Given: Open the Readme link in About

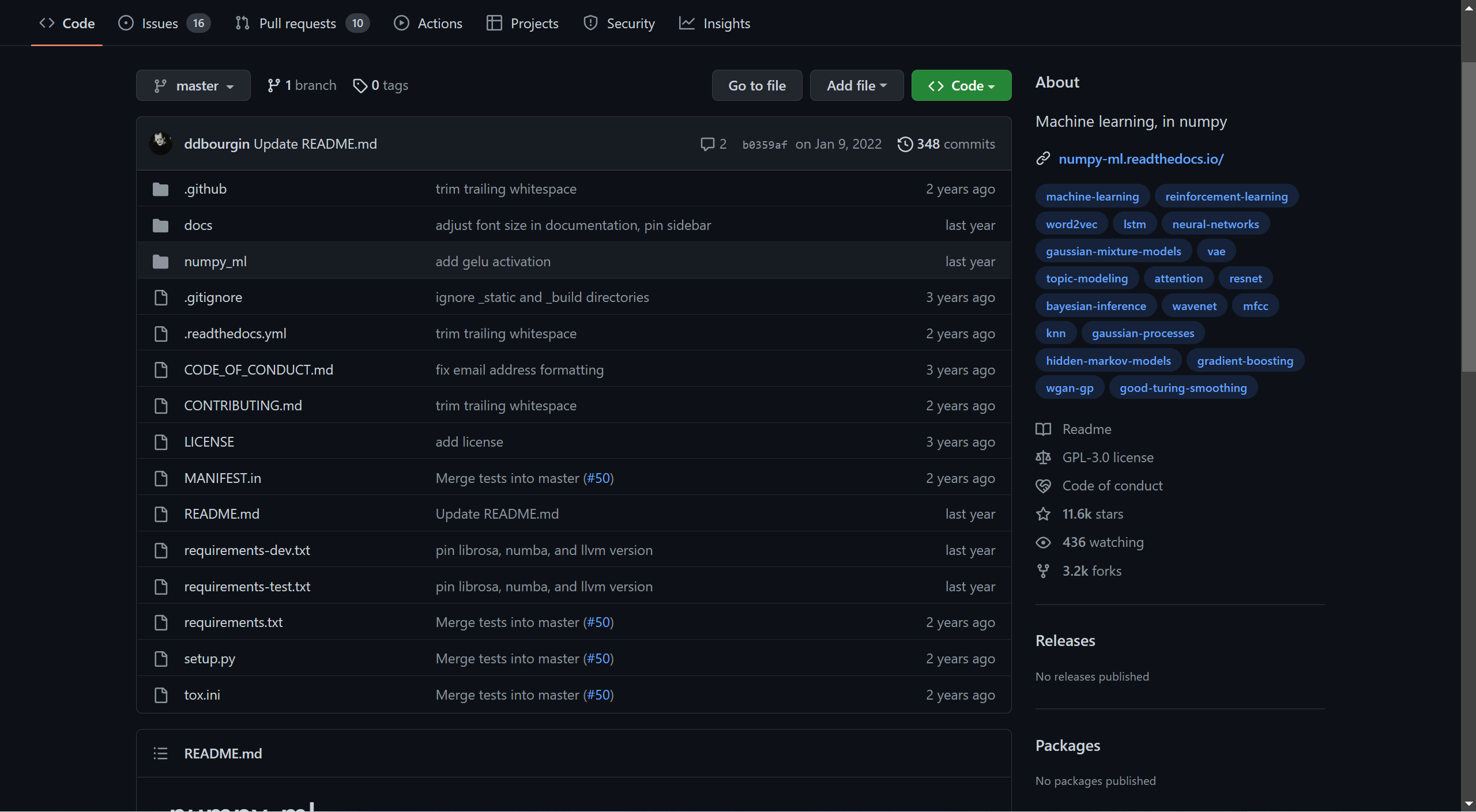Looking at the screenshot, I should 1073,429.
